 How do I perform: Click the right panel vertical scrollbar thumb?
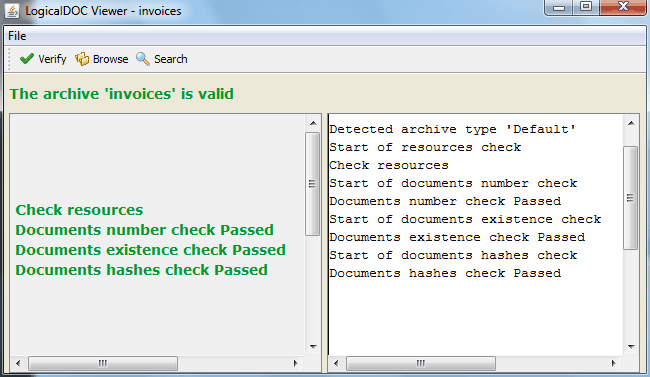coord(631,198)
